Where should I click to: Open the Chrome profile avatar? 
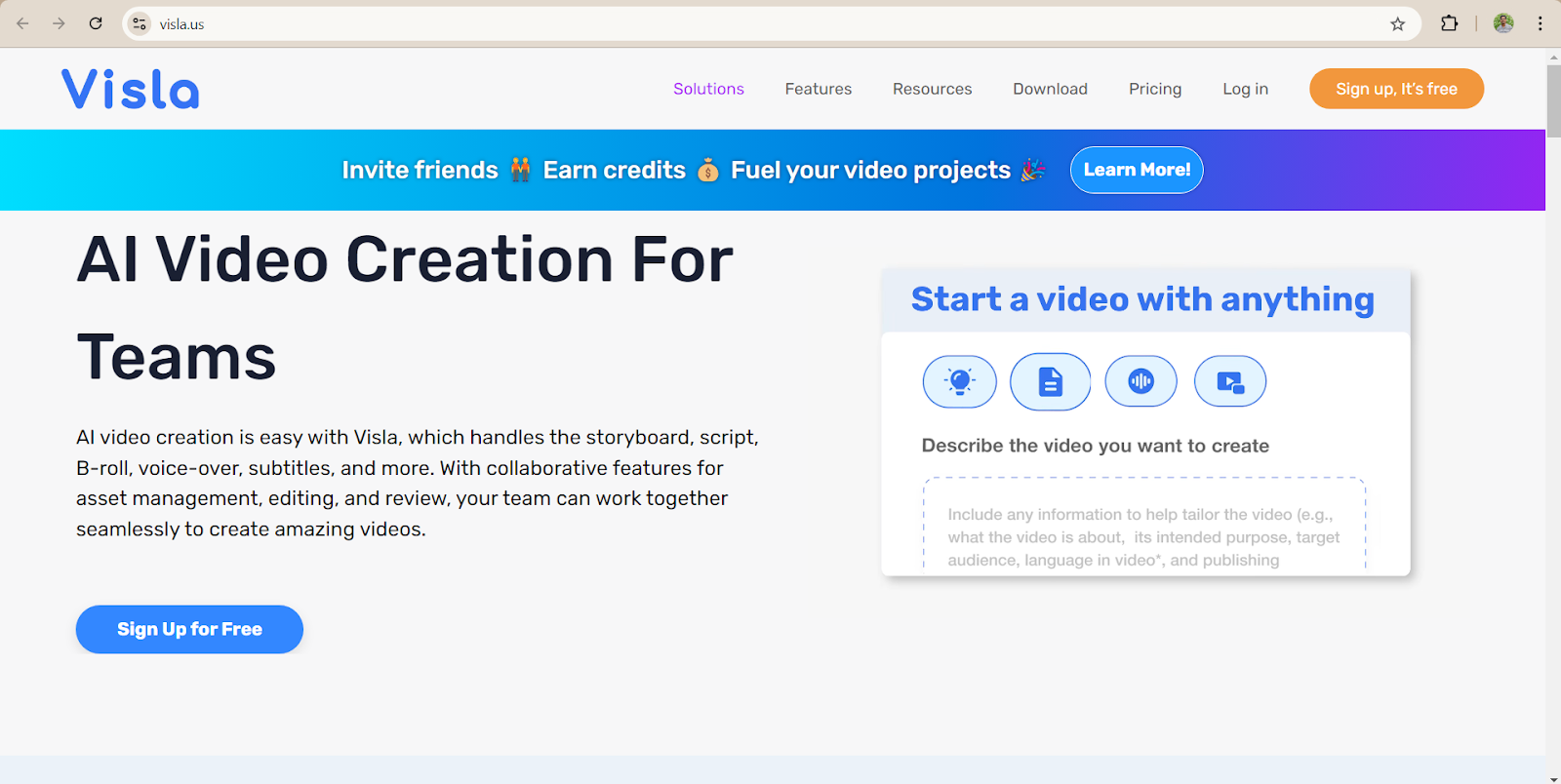point(1503,23)
